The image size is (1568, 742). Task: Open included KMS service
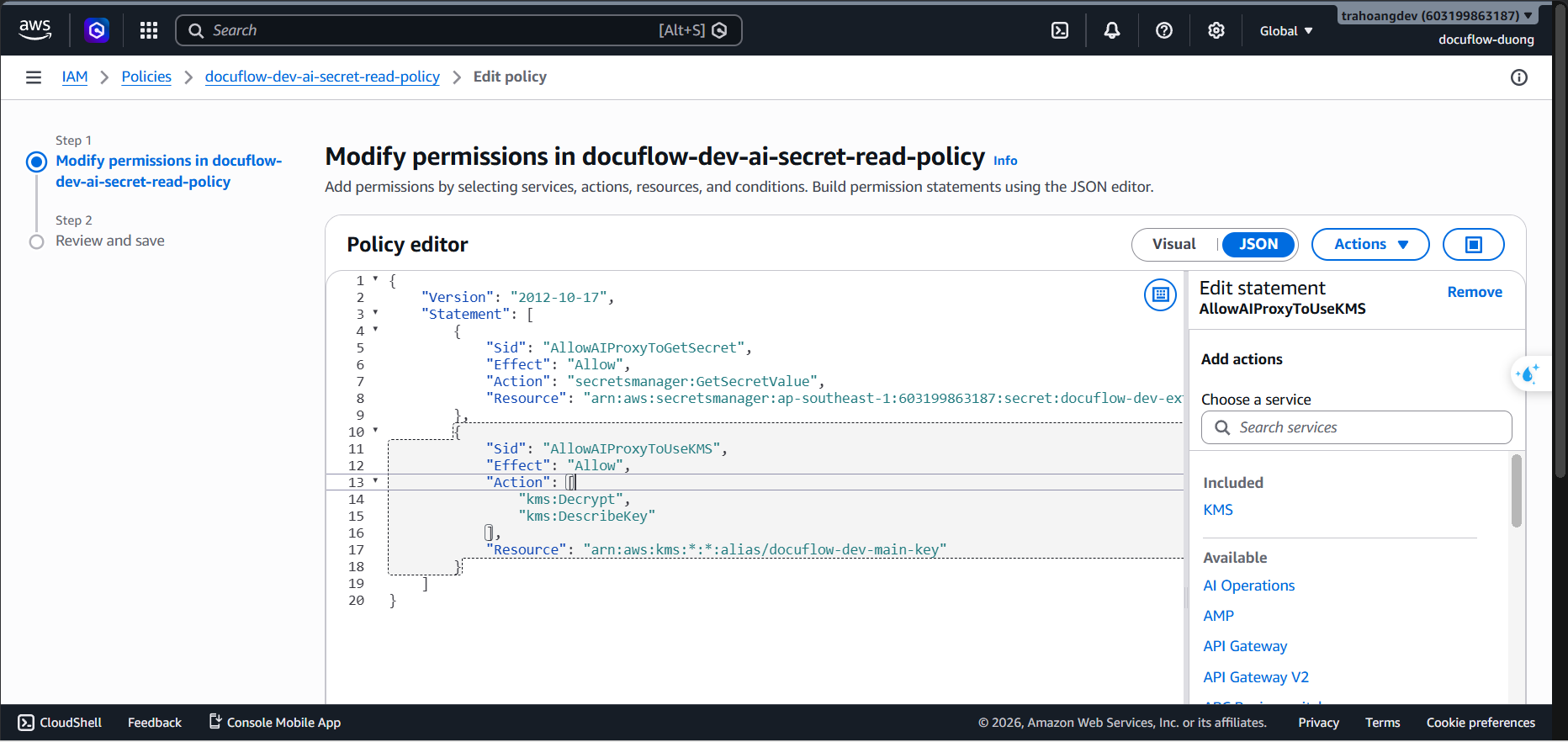1218,510
